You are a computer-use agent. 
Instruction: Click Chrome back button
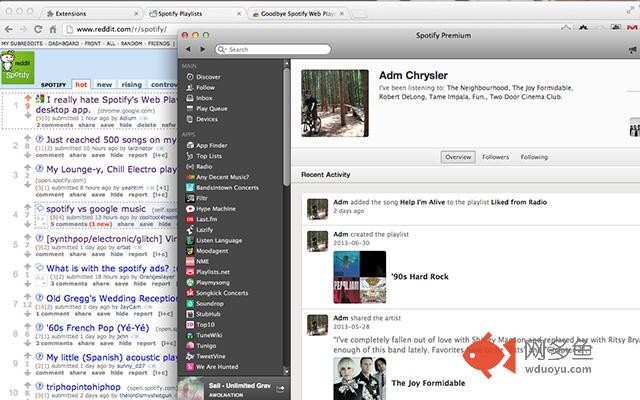[x=9, y=29]
